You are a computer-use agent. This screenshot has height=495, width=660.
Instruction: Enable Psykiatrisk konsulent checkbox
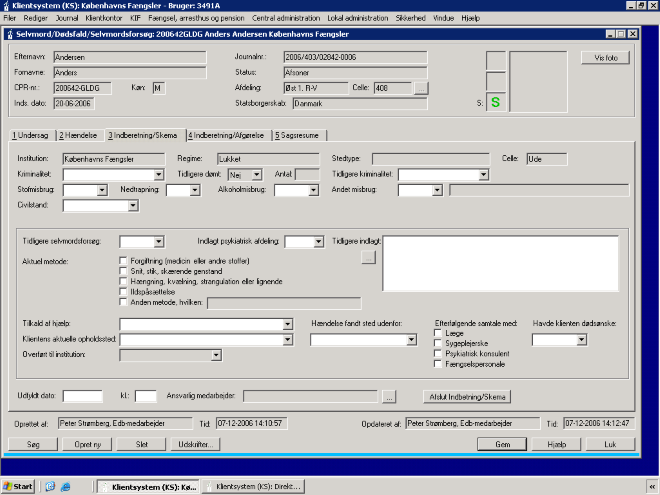438,354
